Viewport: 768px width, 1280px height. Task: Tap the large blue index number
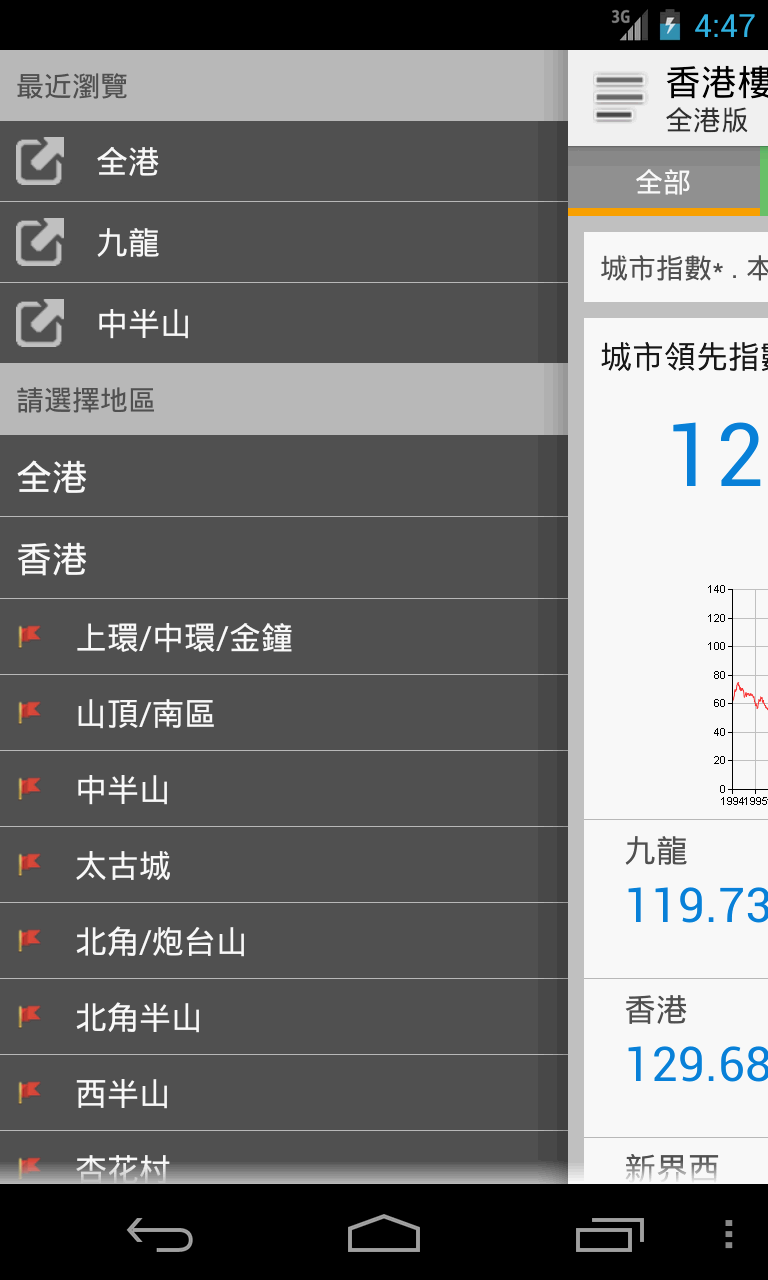[x=716, y=456]
